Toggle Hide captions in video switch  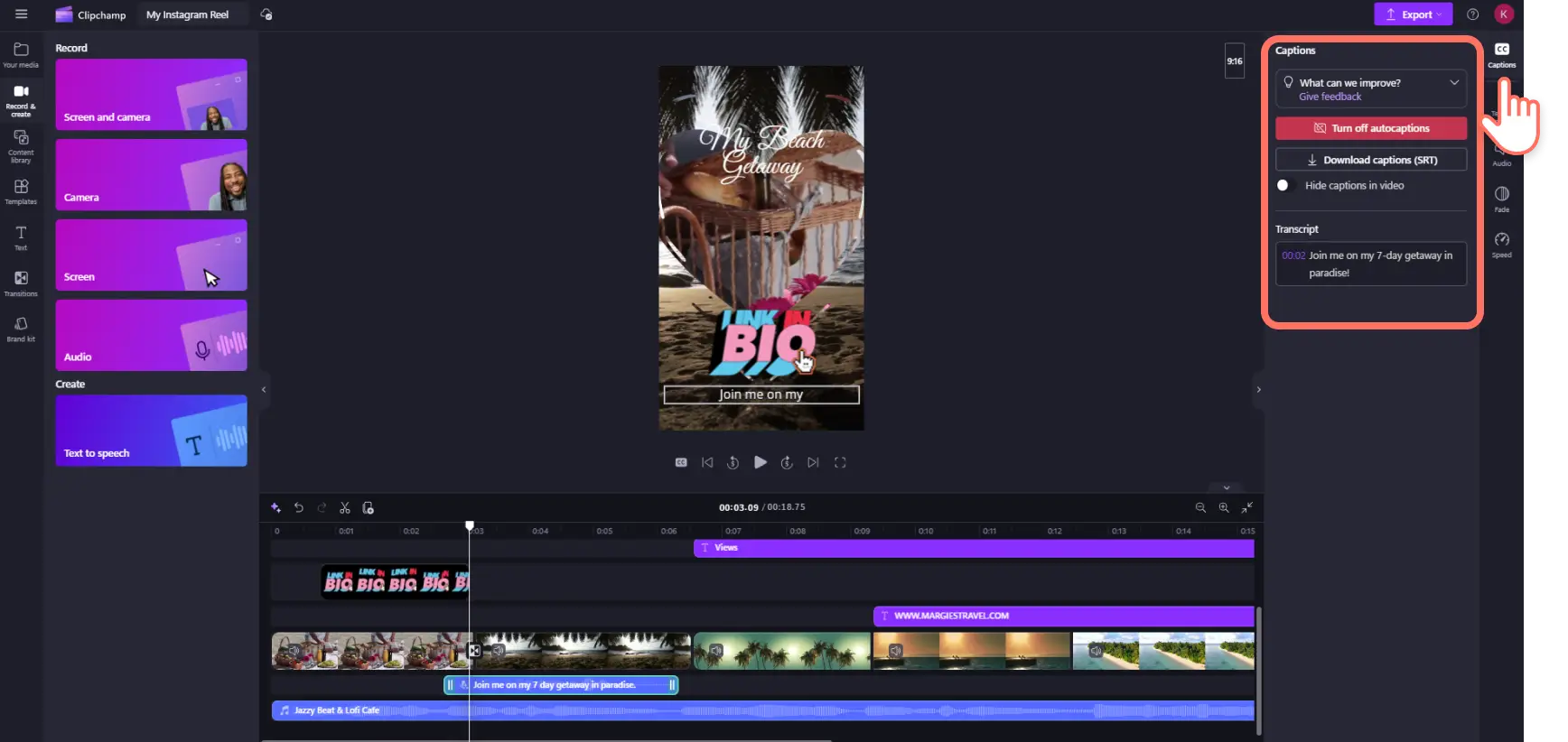(1285, 185)
